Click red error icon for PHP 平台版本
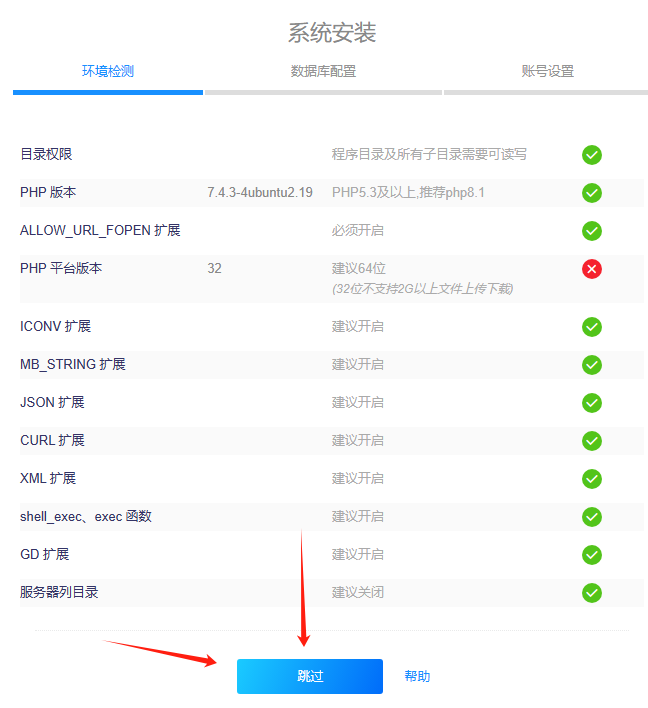This screenshot has height=708, width=648. click(592, 269)
